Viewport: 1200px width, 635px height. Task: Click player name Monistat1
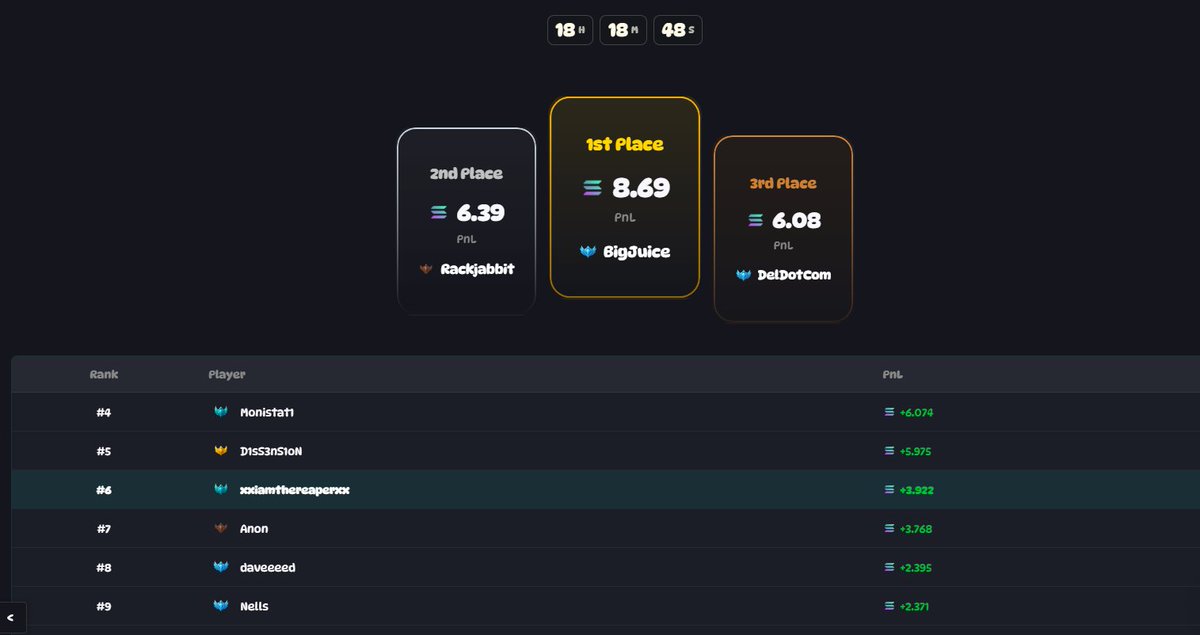[x=267, y=412]
